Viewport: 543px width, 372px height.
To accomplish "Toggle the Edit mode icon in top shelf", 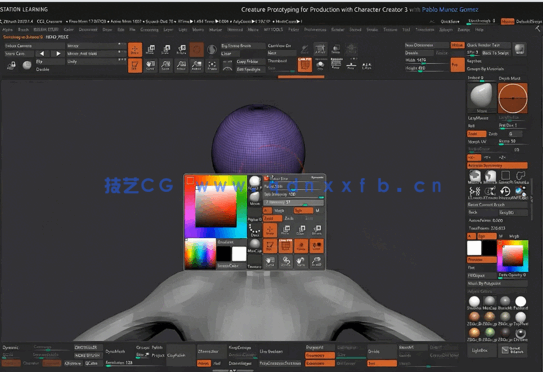I will coord(135,65).
